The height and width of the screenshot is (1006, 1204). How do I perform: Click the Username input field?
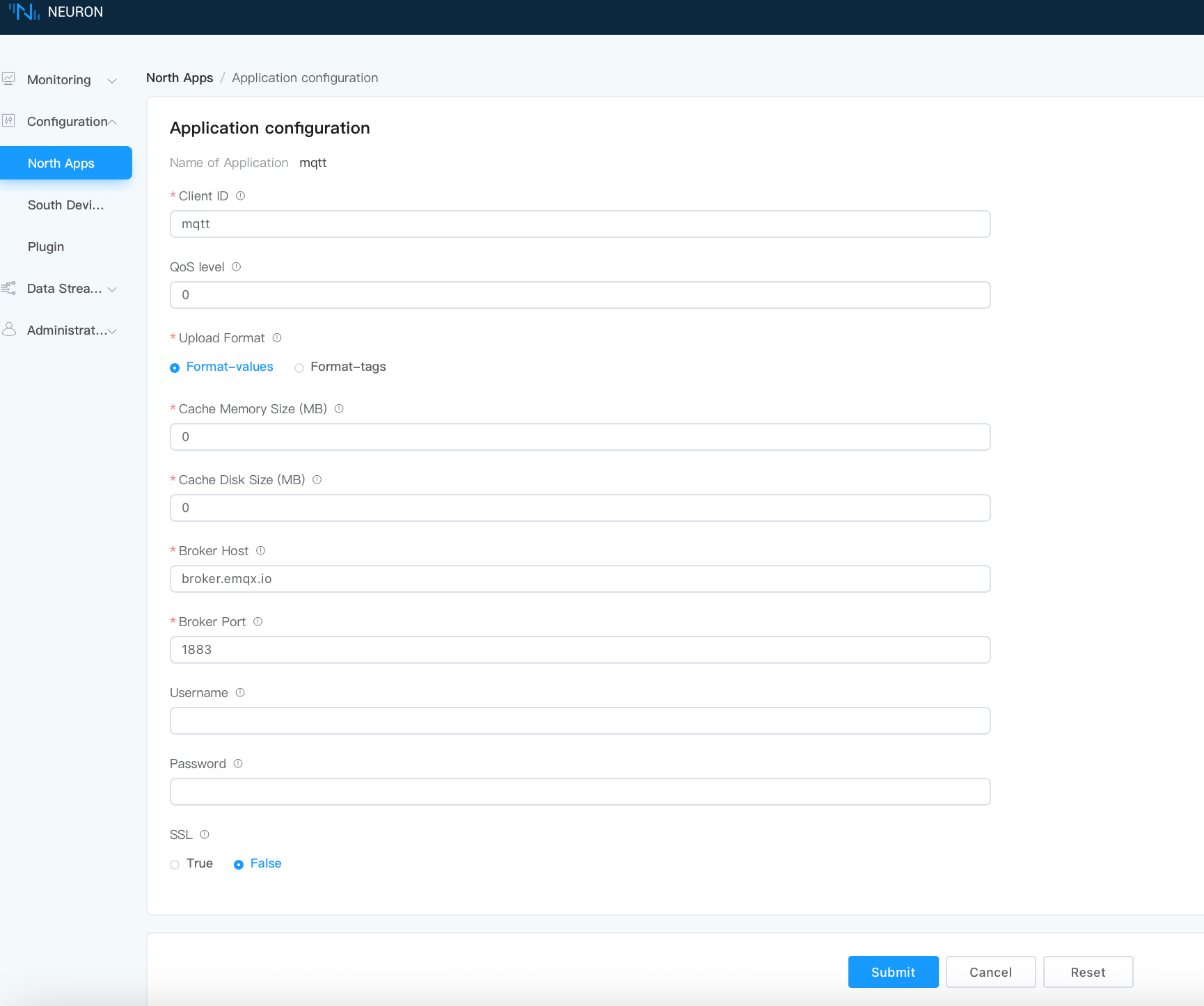pyautogui.click(x=580, y=721)
